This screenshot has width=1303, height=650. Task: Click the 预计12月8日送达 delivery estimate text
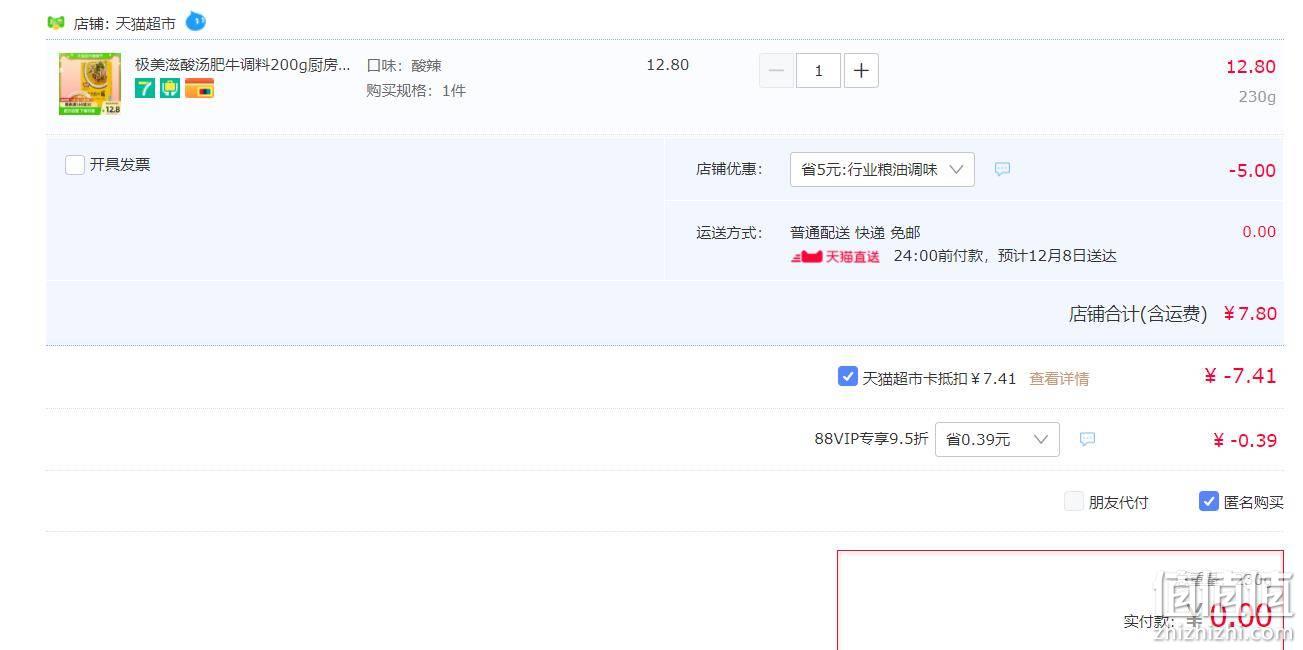[x=1056, y=256]
